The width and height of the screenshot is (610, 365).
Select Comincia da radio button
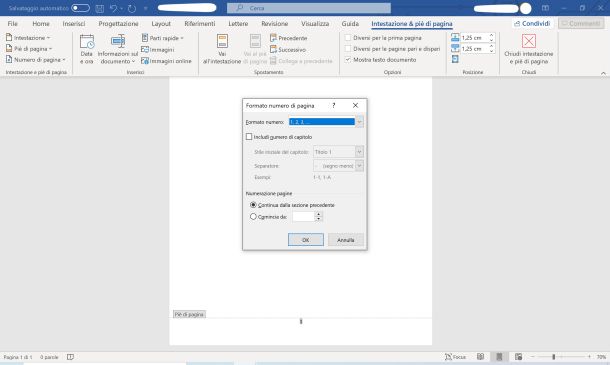click(253, 217)
